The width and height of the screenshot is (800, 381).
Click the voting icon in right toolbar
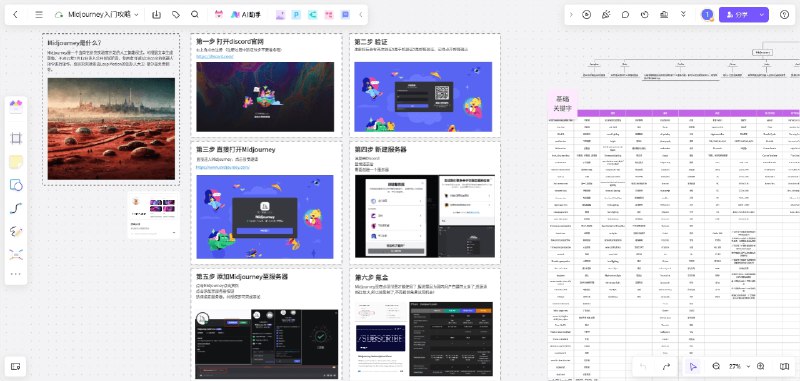664,15
